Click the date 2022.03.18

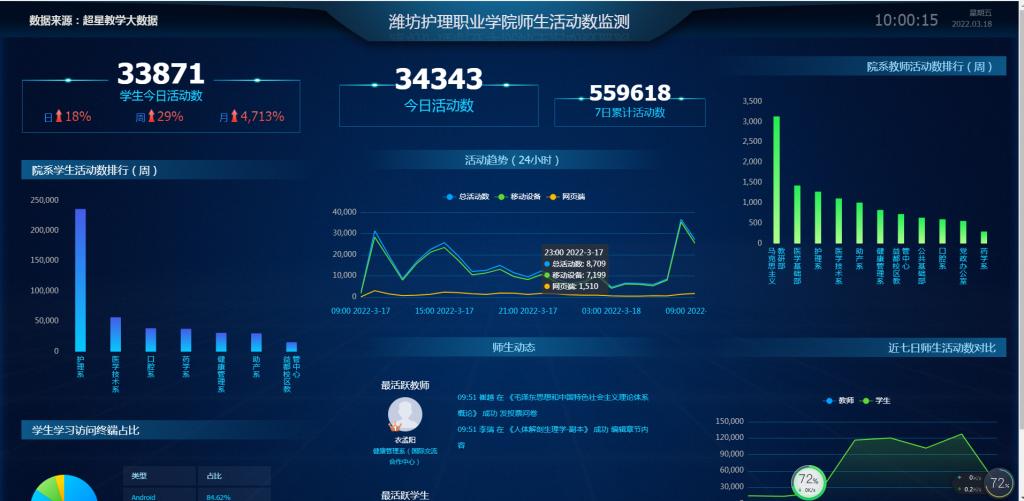[x=972, y=24]
